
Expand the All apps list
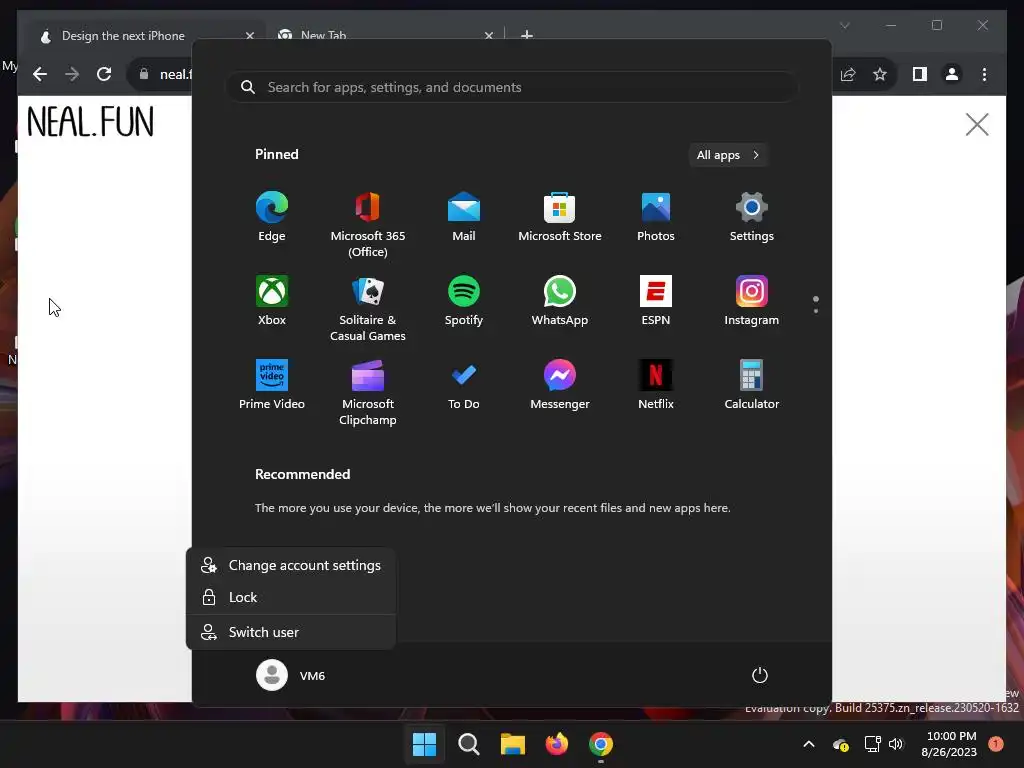pyautogui.click(x=728, y=155)
